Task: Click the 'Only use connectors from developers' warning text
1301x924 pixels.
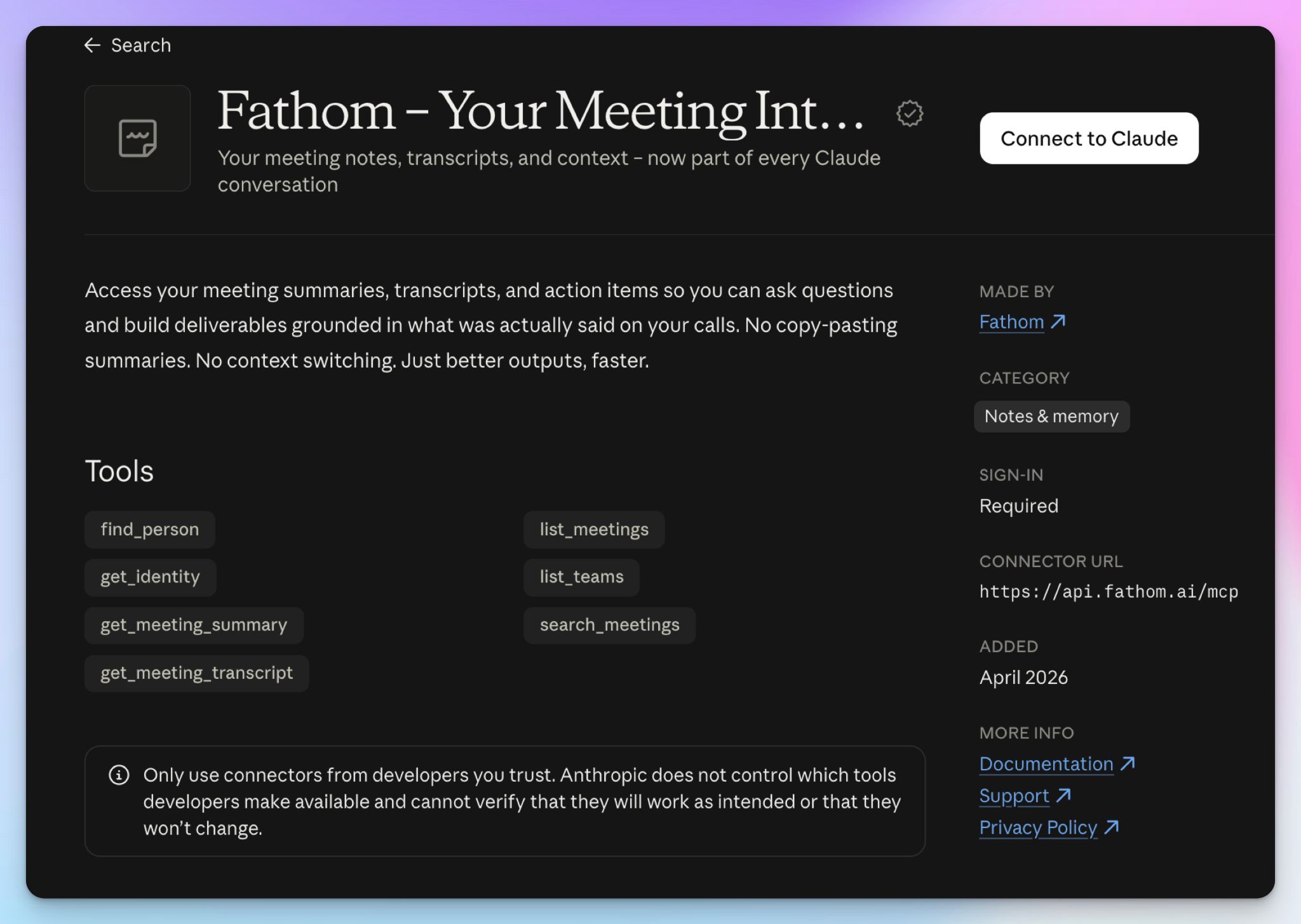Action: point(522,801)
